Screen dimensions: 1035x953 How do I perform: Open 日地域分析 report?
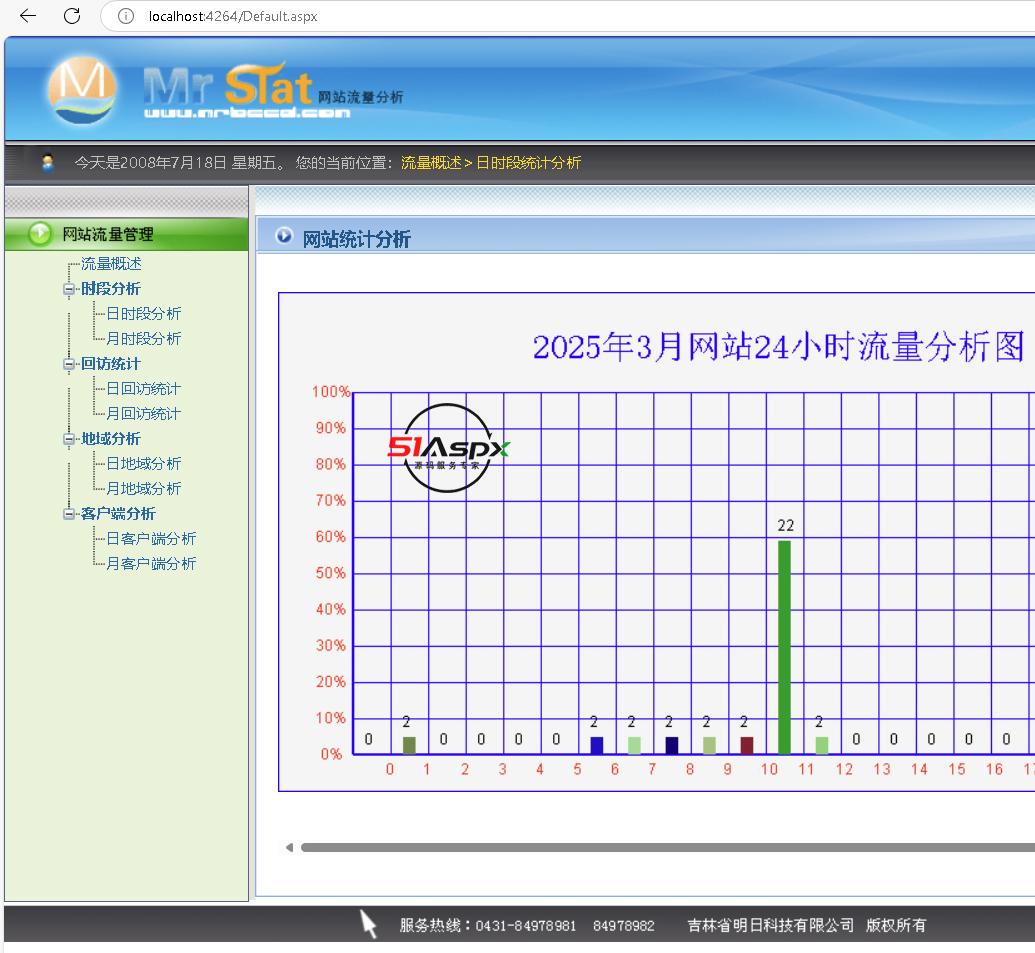(x=143, y=463)
